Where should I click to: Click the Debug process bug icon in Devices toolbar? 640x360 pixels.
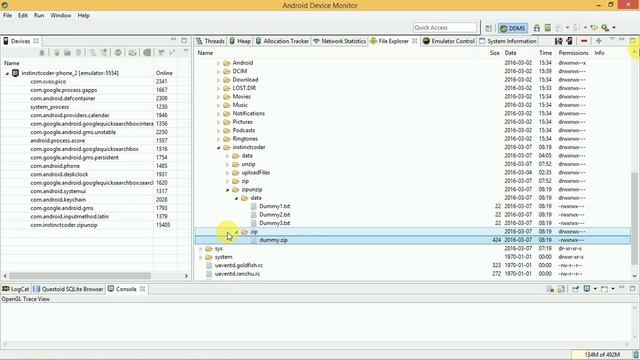pyautogui.click(x=42, y=53)
